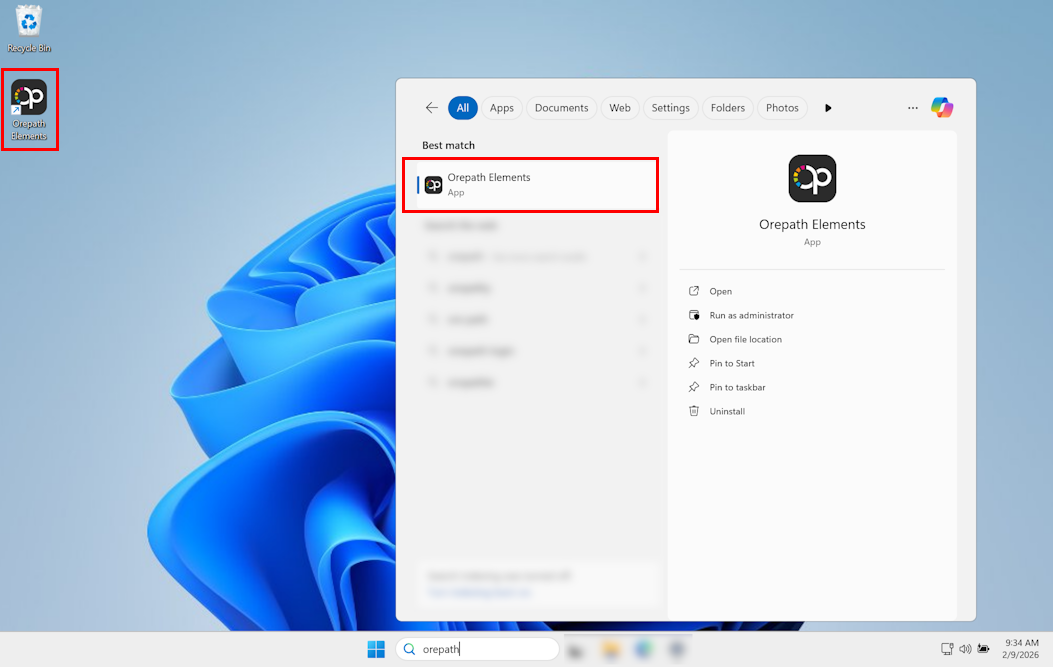The image size is (1053, 667).
Task: Filter results by Photos
Action: point(782,108)
